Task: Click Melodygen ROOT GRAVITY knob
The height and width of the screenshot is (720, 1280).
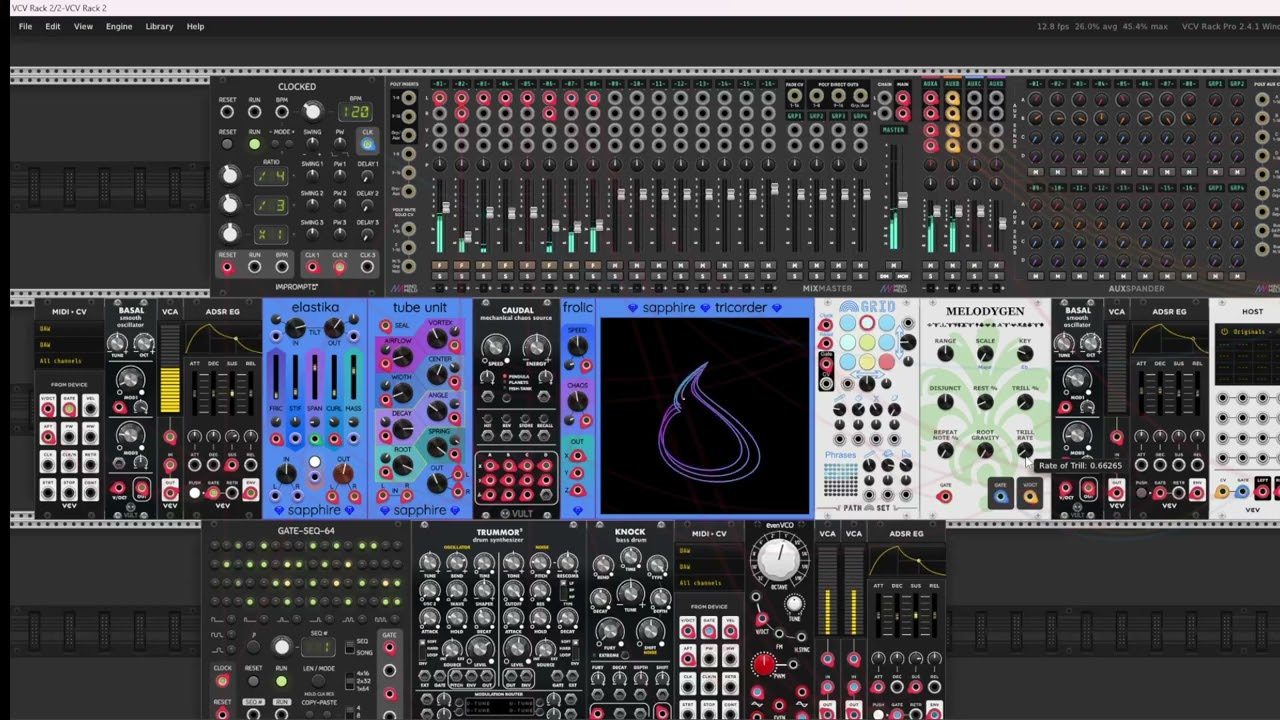Action: (985, 451)
